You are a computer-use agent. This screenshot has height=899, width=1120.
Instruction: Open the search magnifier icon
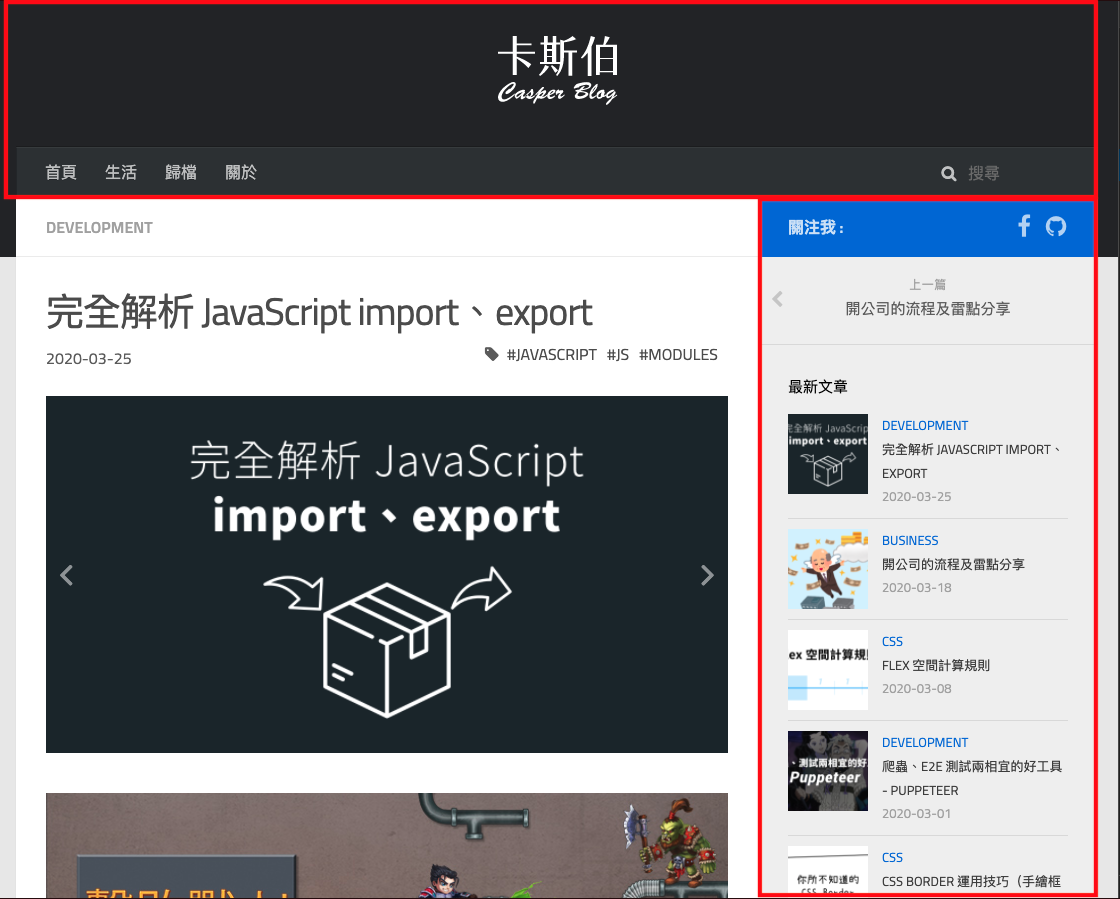click(x=948, y=173)
